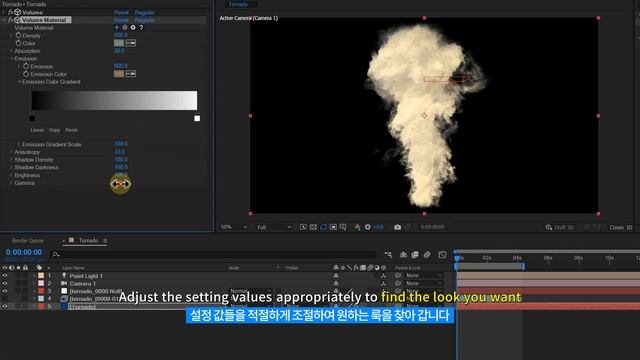Image resolution: width=640 pixels, height=360 pixels.
Task: Open the Full resolution dropdown
Action: tap(274, 227)
